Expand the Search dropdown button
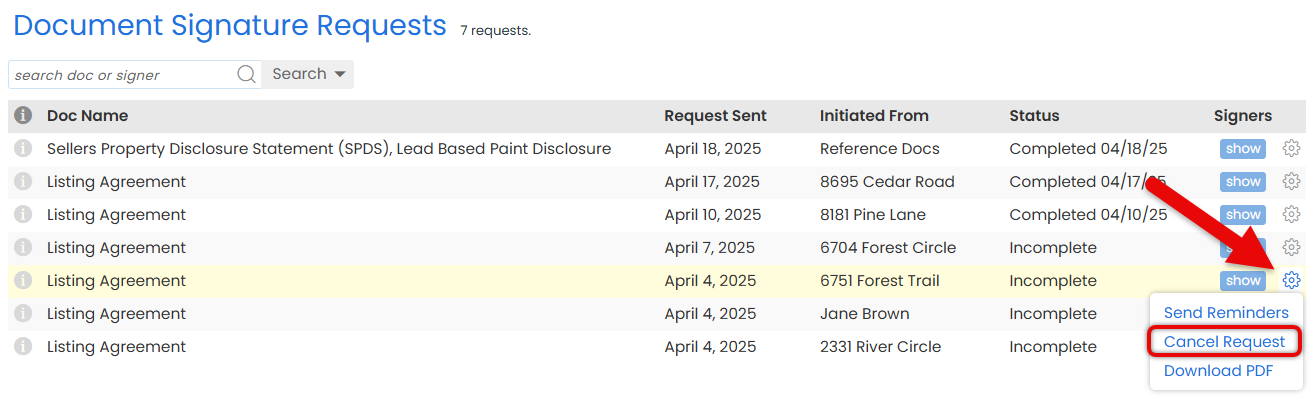The image size is (1312, 420). pos(308,75)
